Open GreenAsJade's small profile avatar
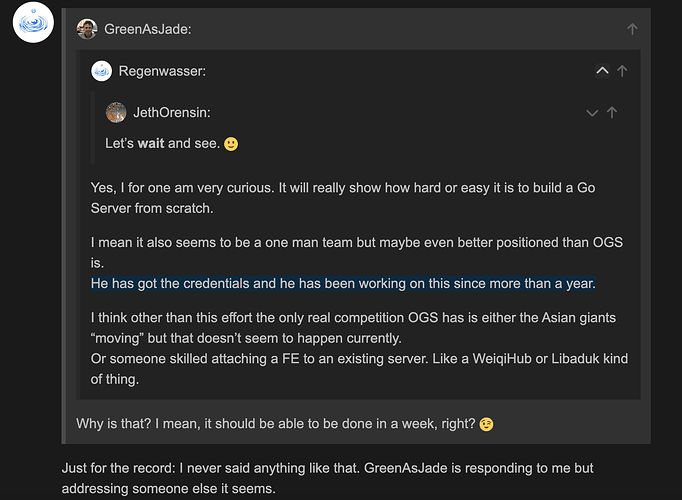682x500 pixels. click(87, 29)
